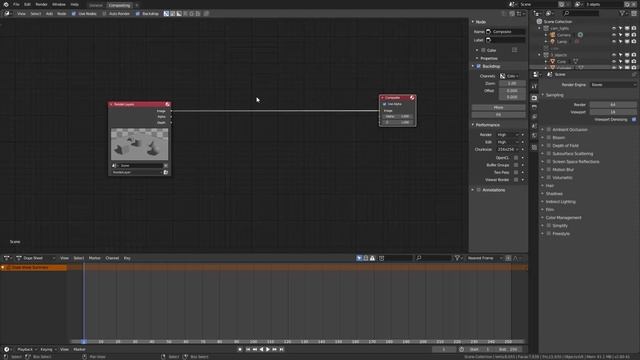Collapse the Performance panel

pyautogui.click(x=473, y=124)
